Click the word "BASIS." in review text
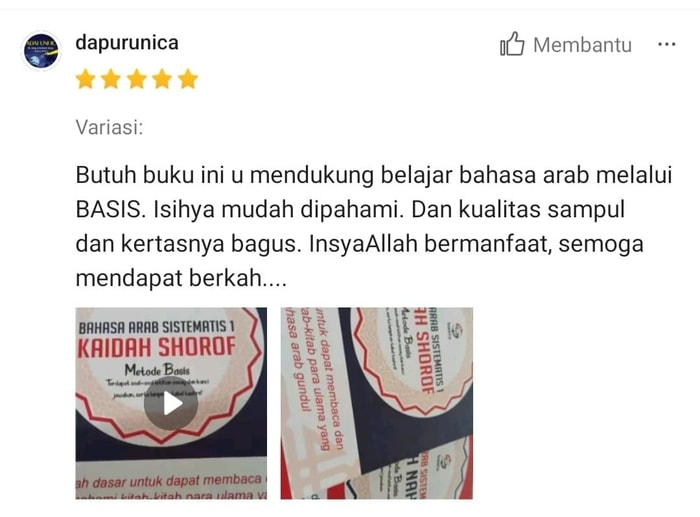The image size is (700, 517). click(111, 209)
